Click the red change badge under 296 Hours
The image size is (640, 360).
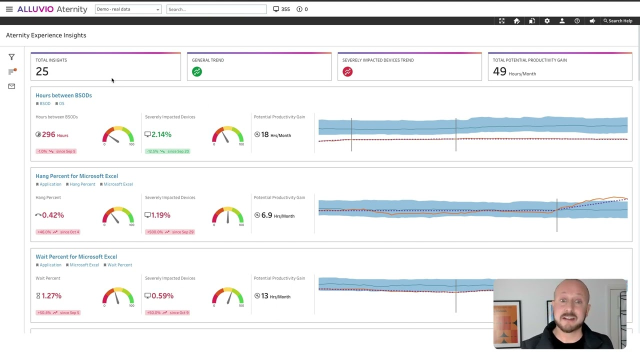pos(56,151)
